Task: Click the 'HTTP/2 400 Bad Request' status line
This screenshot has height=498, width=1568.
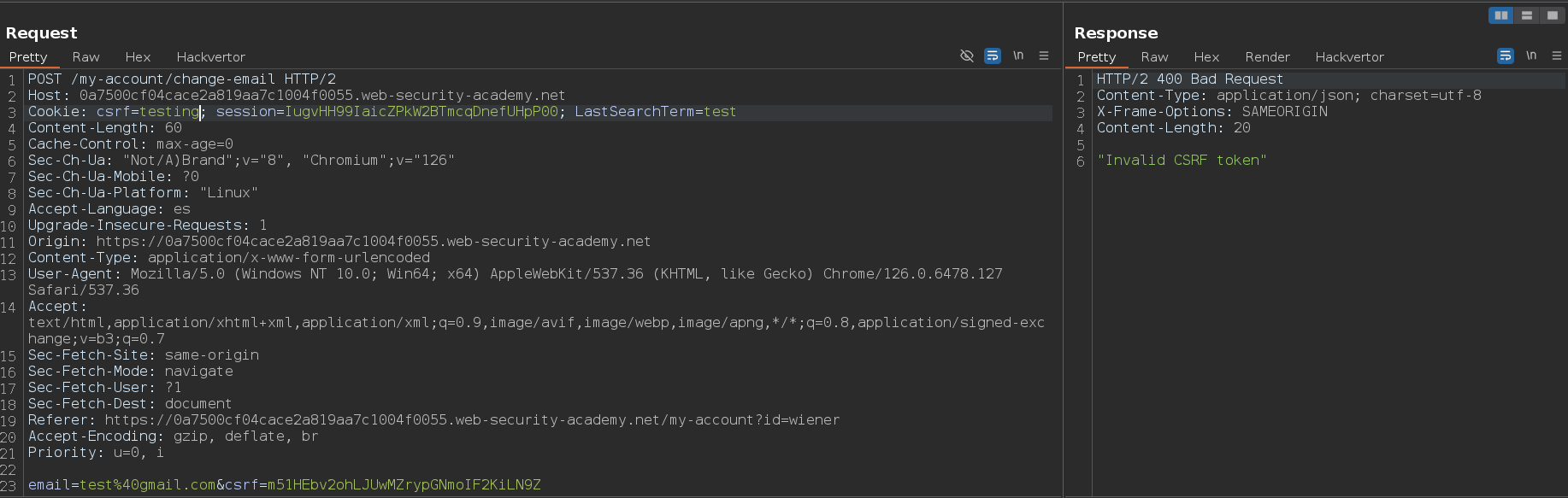Action: [1190, 79]
